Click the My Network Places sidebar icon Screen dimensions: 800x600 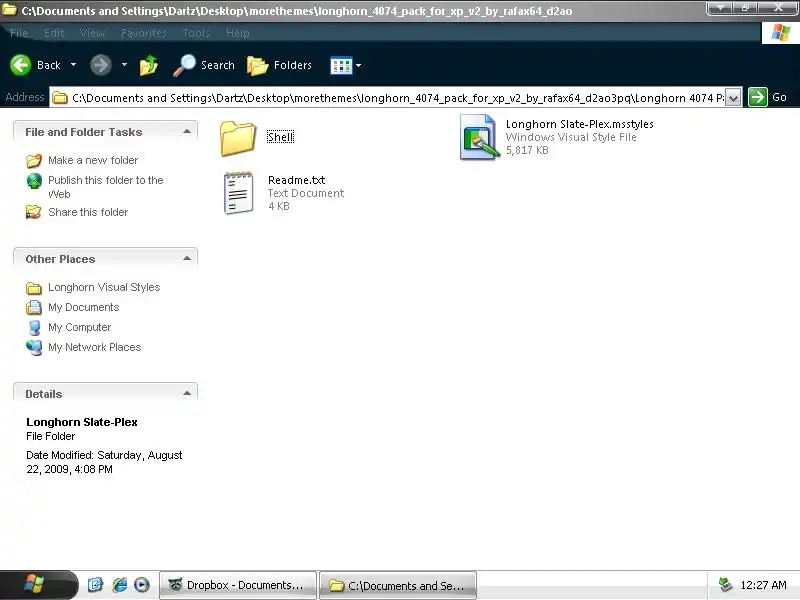tap(34, 347)
